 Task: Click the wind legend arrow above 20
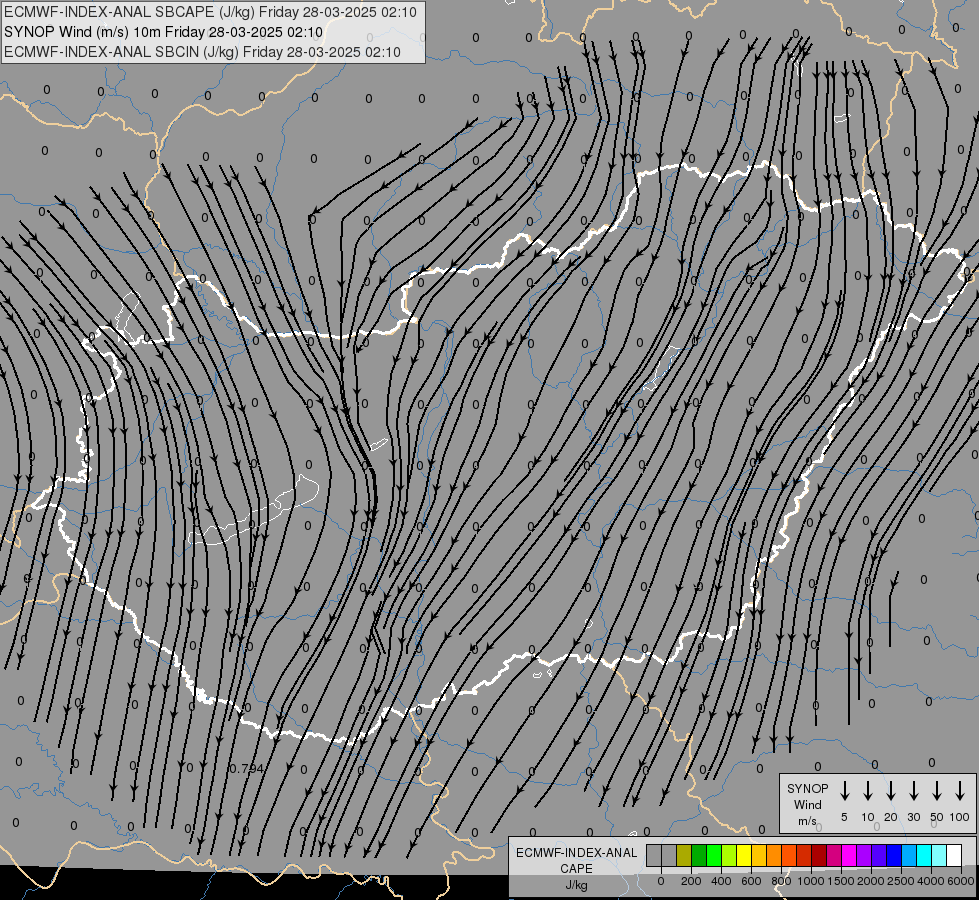click(x=890, y=791)
